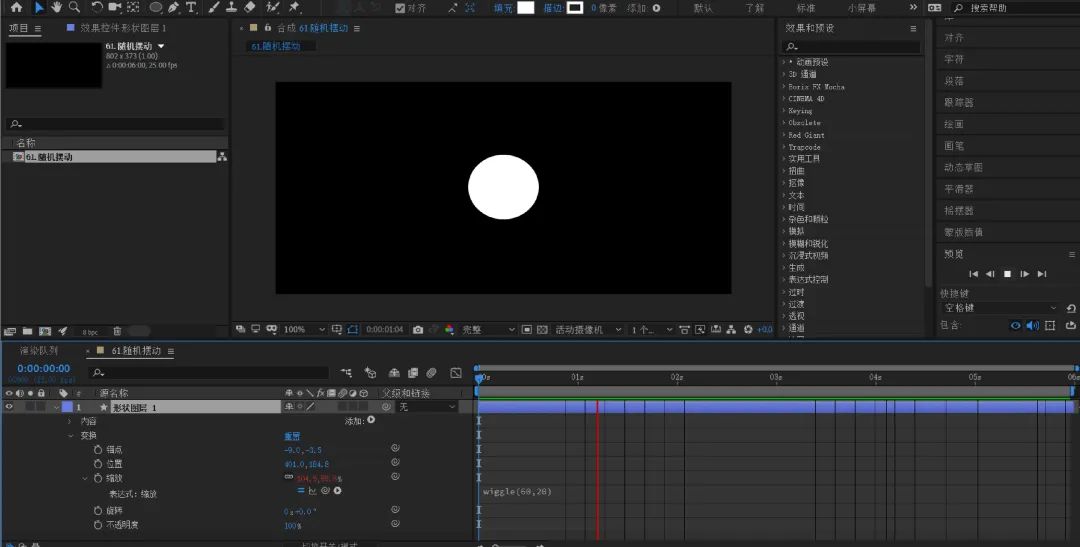Click the 搜索帮助 search field
The width and height of the screenshot is (1080, 547).
[x=1015, y=8]
